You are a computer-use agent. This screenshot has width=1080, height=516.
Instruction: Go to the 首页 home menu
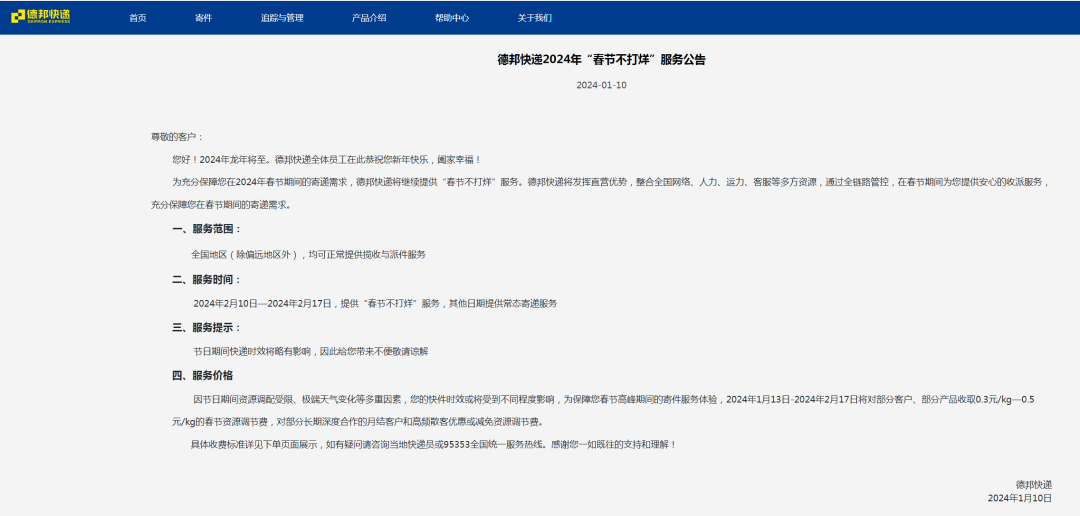pos(138,18)
